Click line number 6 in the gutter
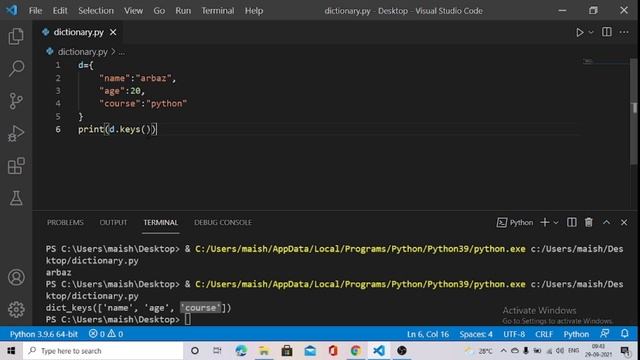The width and height of the screenshot is (640, 360). click(x=58, y=129)
